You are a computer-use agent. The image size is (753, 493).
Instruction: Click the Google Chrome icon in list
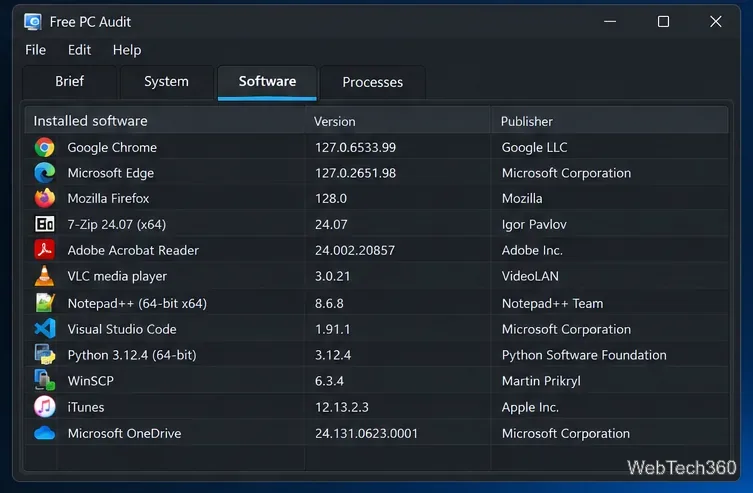click(44, 147)
